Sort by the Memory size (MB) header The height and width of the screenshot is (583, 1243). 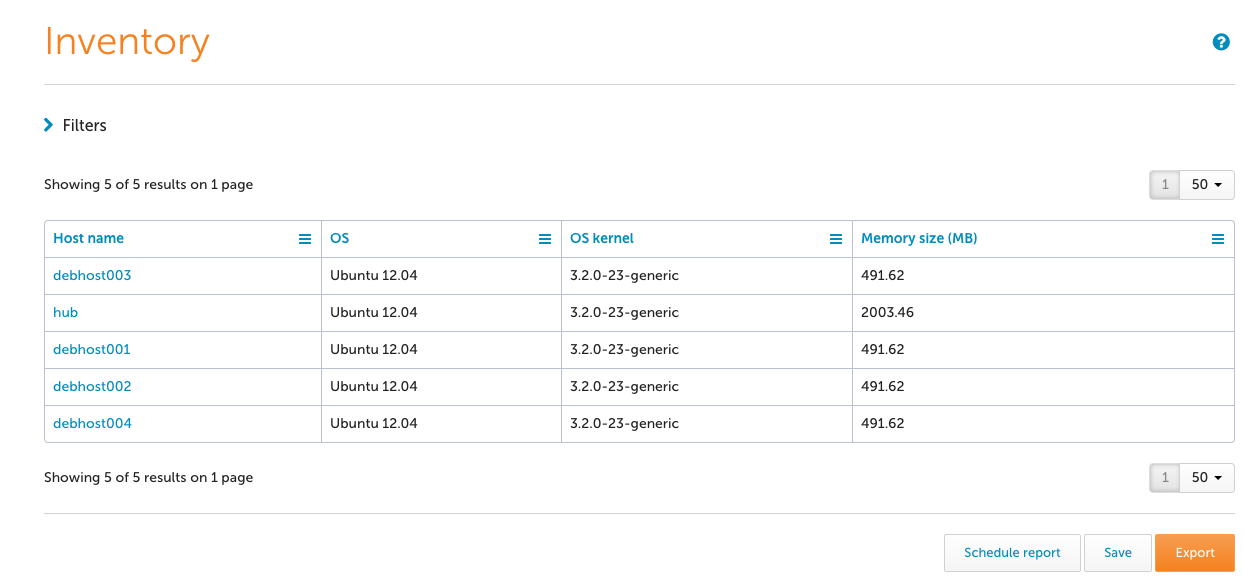click(x=919, y=239)
